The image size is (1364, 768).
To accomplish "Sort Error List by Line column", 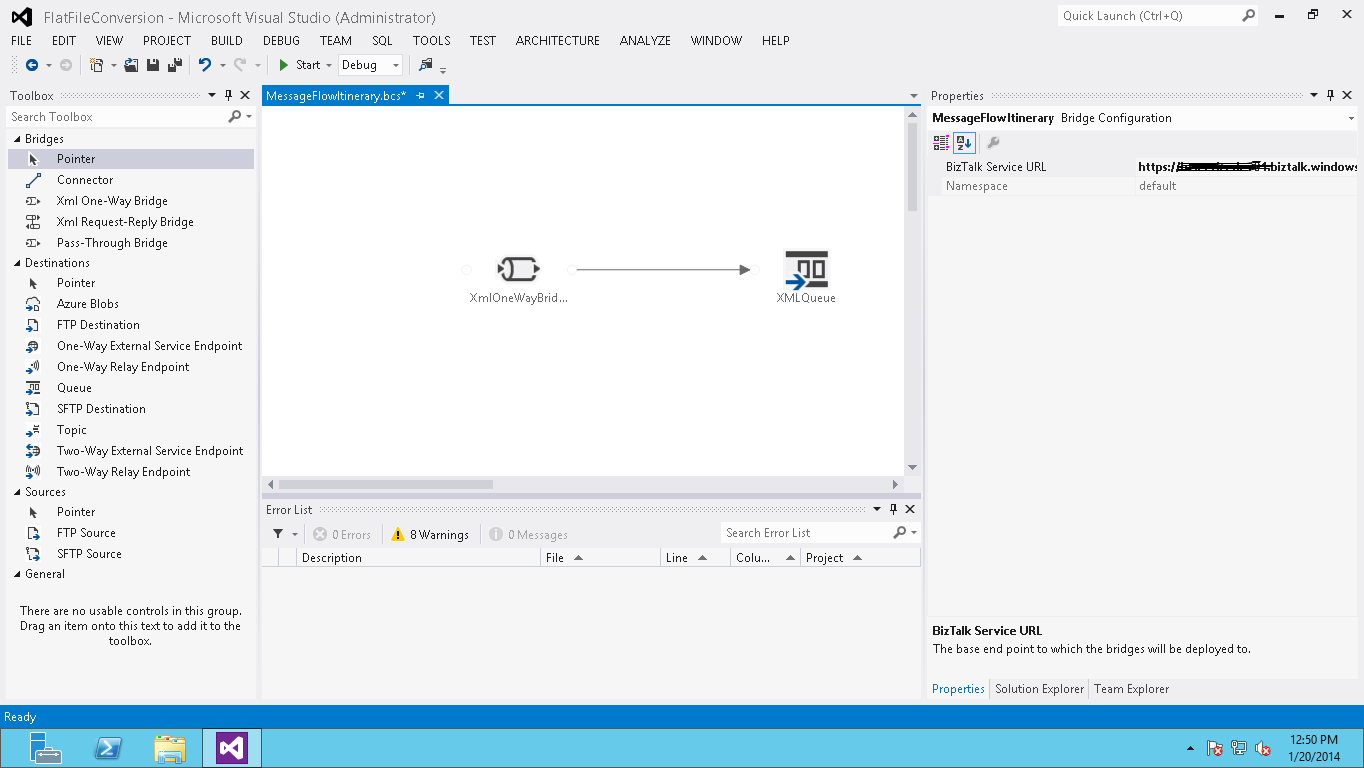I will [x=696, y=558].
